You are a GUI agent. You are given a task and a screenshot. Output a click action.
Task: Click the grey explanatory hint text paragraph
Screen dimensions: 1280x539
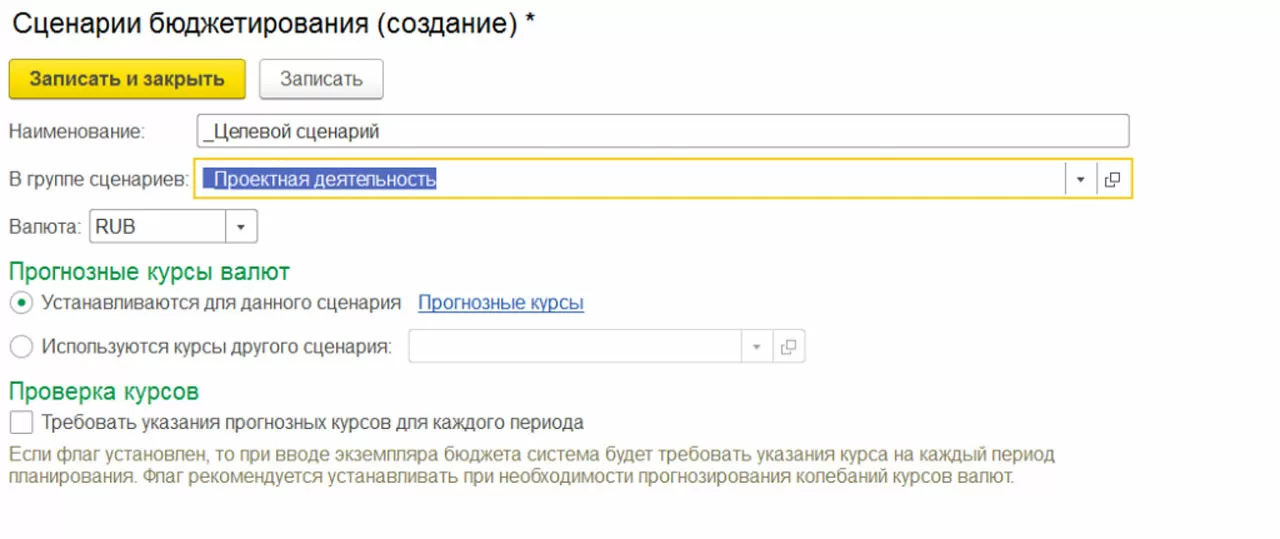click(530, 466)
